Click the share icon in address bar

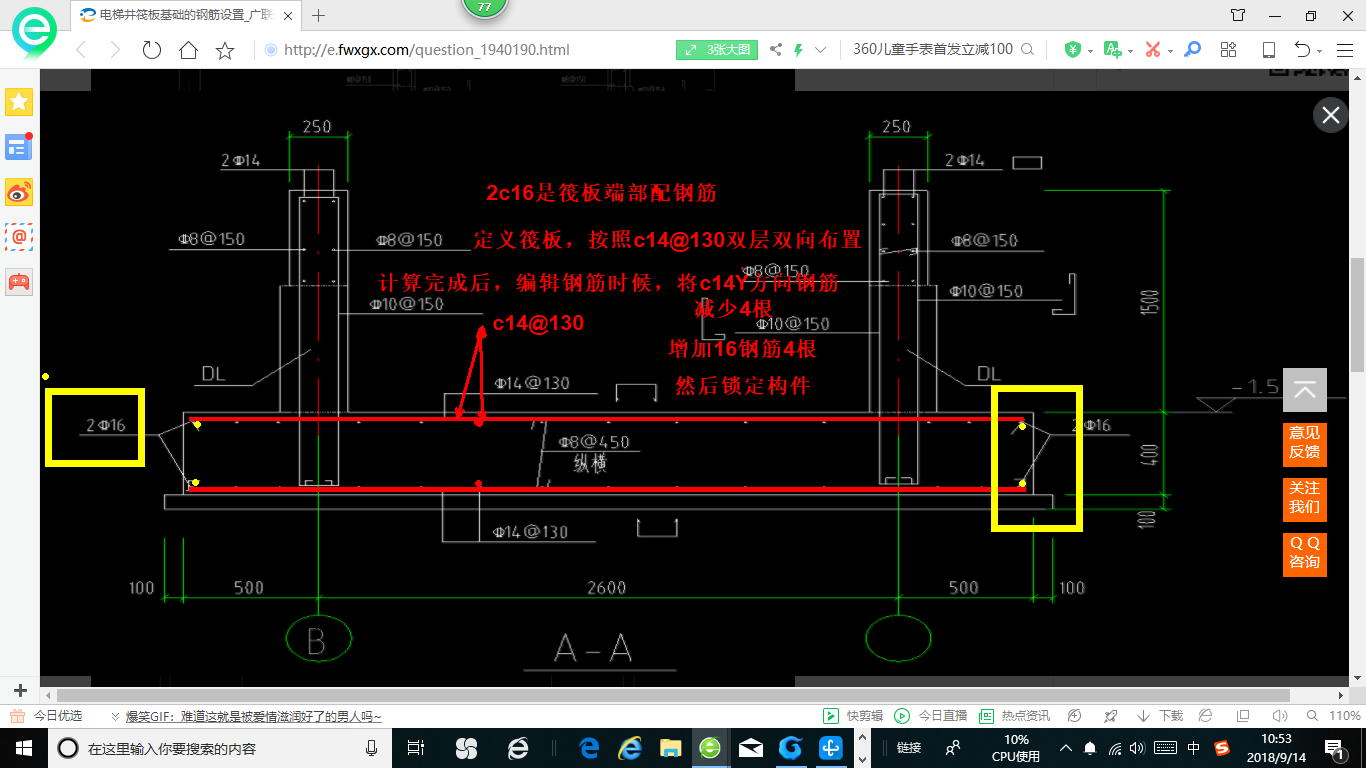pos(776,50)
